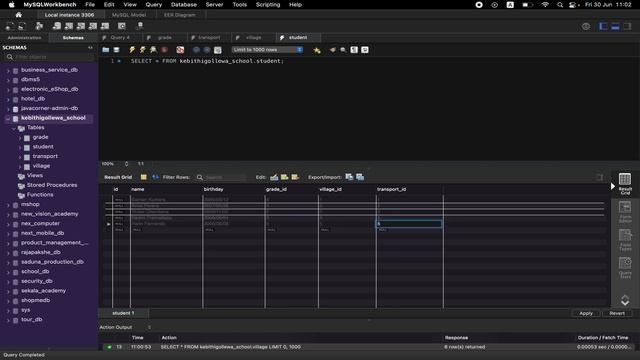This screenshot has height=360, width=640.
Task: Open a SQL script file in editor
Action: 106,50
